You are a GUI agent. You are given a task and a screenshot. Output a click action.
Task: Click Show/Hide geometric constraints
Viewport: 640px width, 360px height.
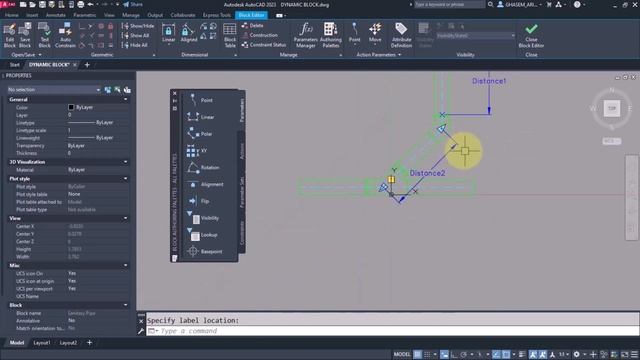pos(138,26)
